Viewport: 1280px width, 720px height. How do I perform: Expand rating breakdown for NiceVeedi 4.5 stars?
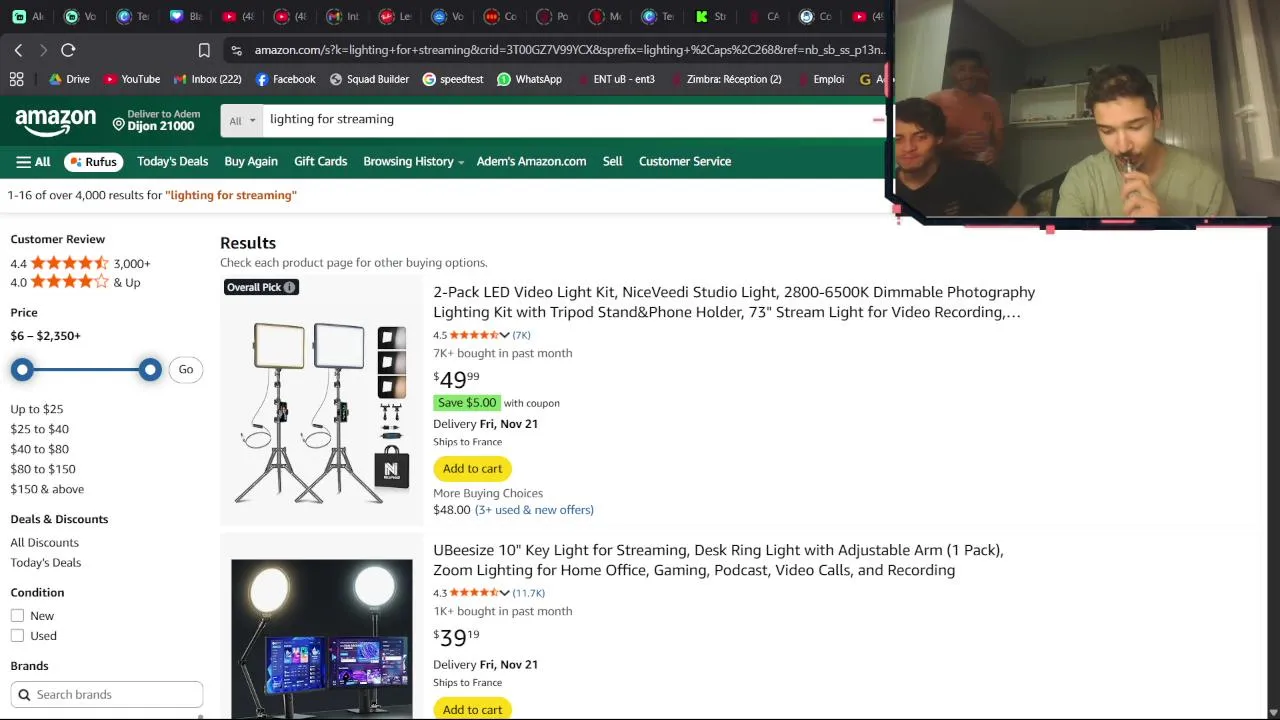click(504, 335)
